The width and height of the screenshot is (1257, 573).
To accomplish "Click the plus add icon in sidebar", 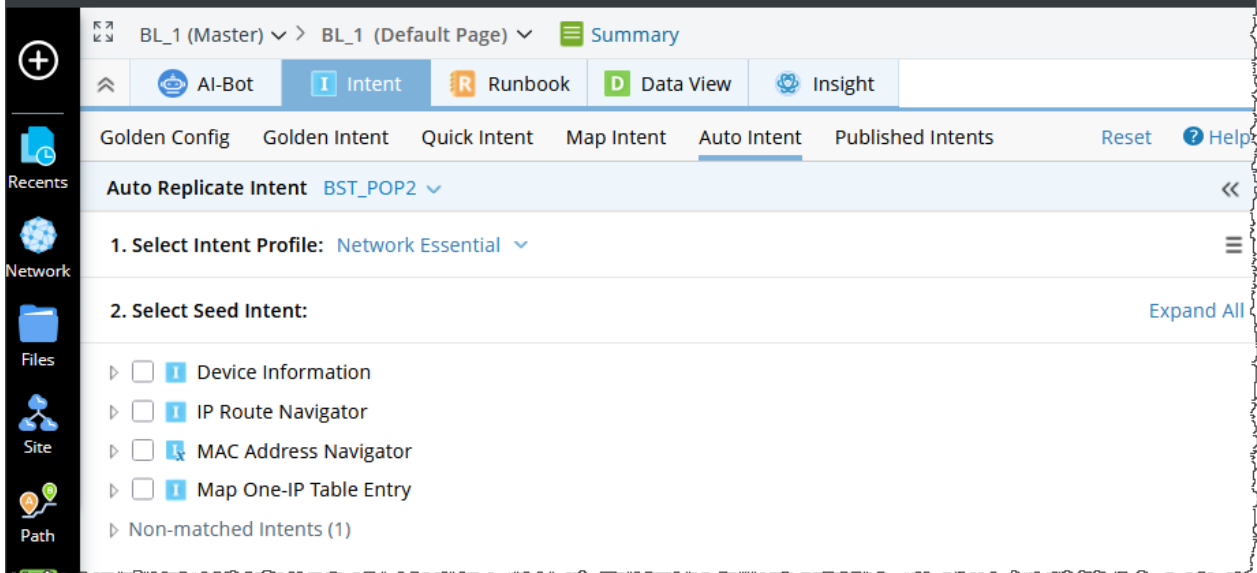I will [x=38, y=61].
